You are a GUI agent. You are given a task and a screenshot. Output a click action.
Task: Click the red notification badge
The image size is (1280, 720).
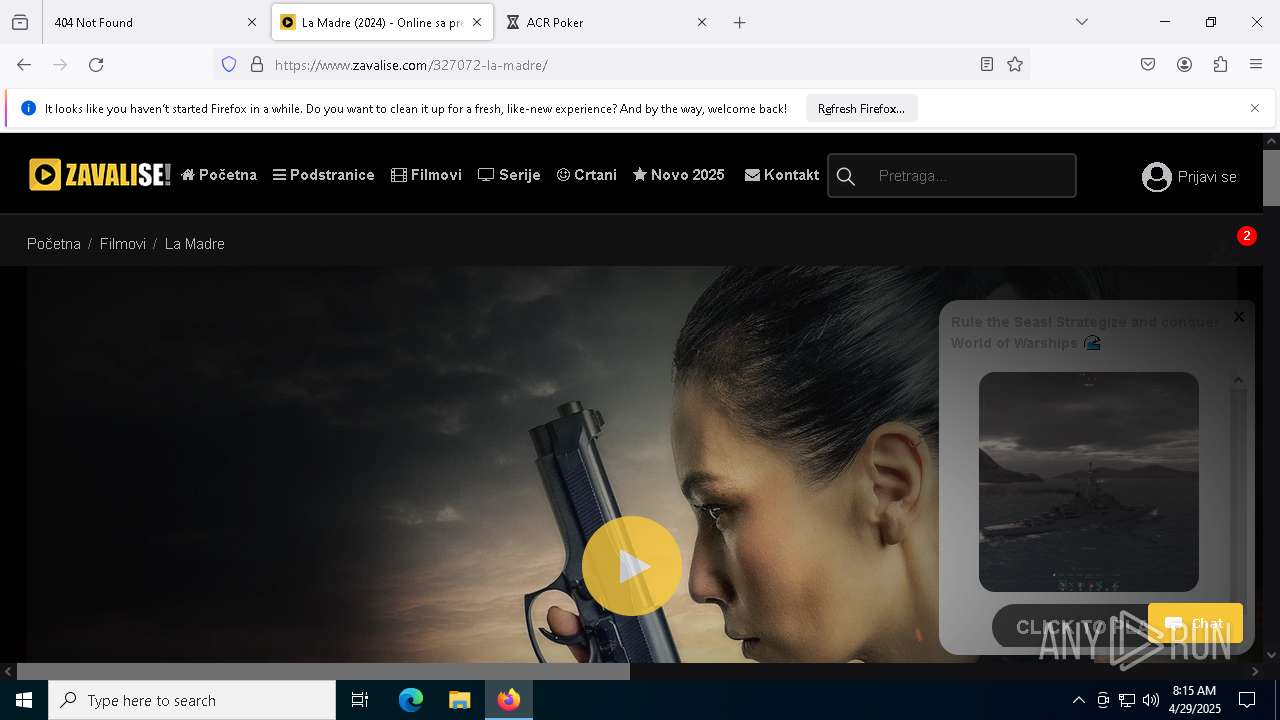coord(1246,236)
